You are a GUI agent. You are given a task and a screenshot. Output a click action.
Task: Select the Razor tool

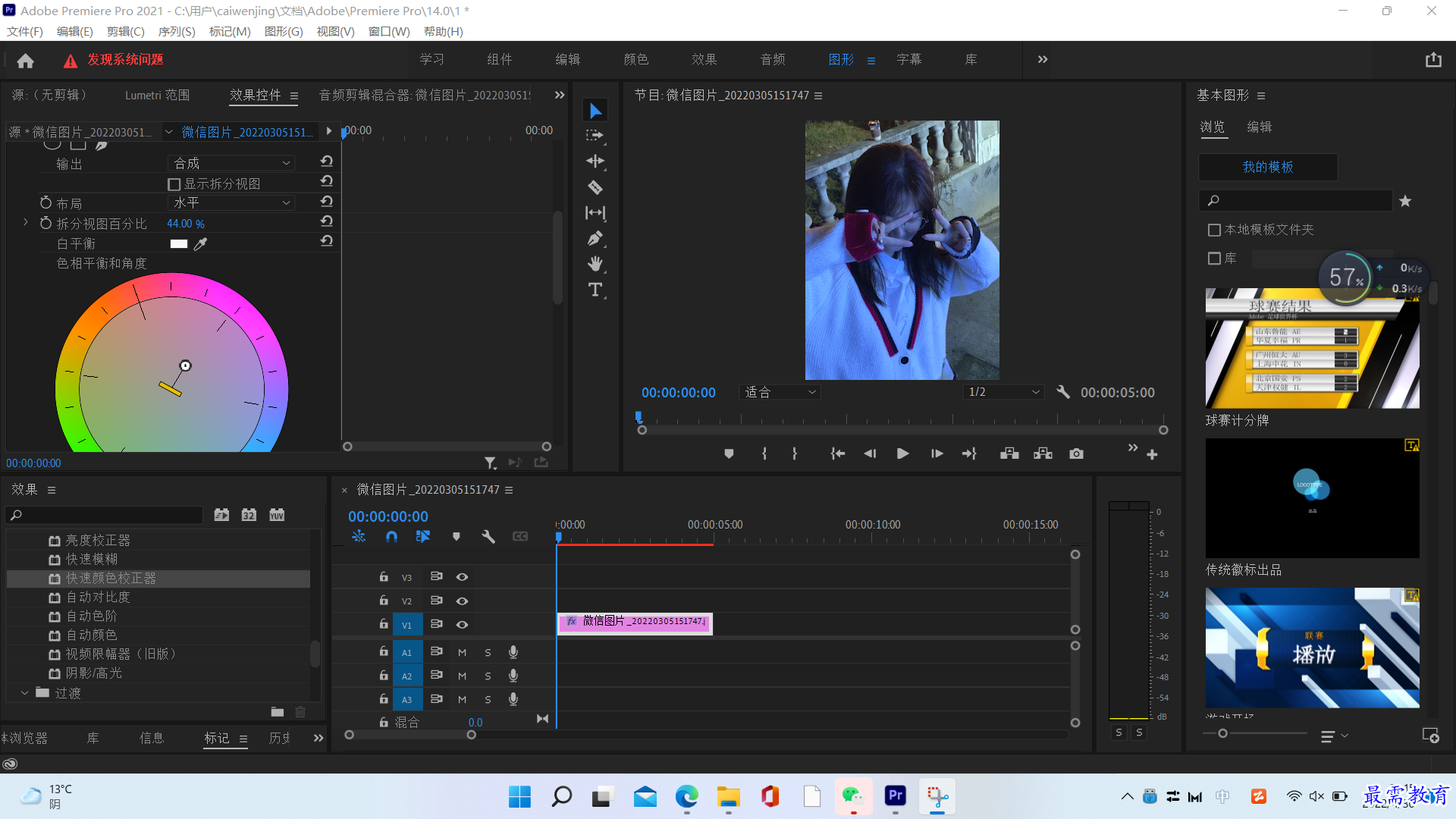595,187
